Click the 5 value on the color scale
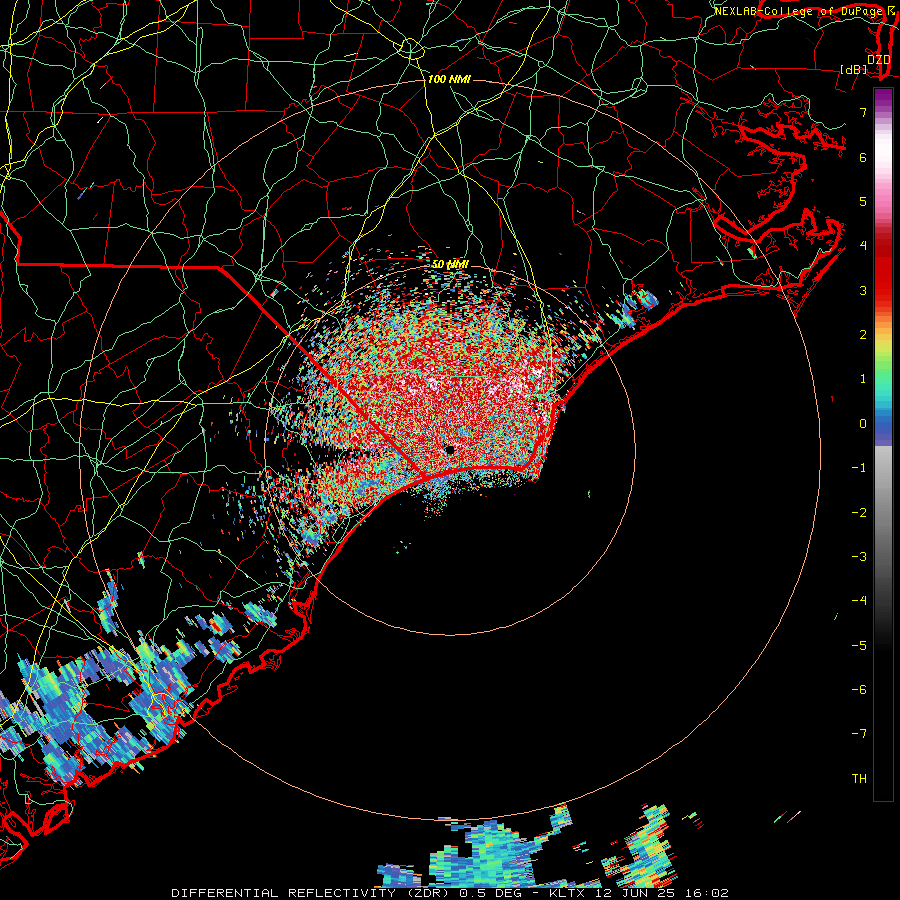Viewport: 900px width, 900px height. pos(863,201)
